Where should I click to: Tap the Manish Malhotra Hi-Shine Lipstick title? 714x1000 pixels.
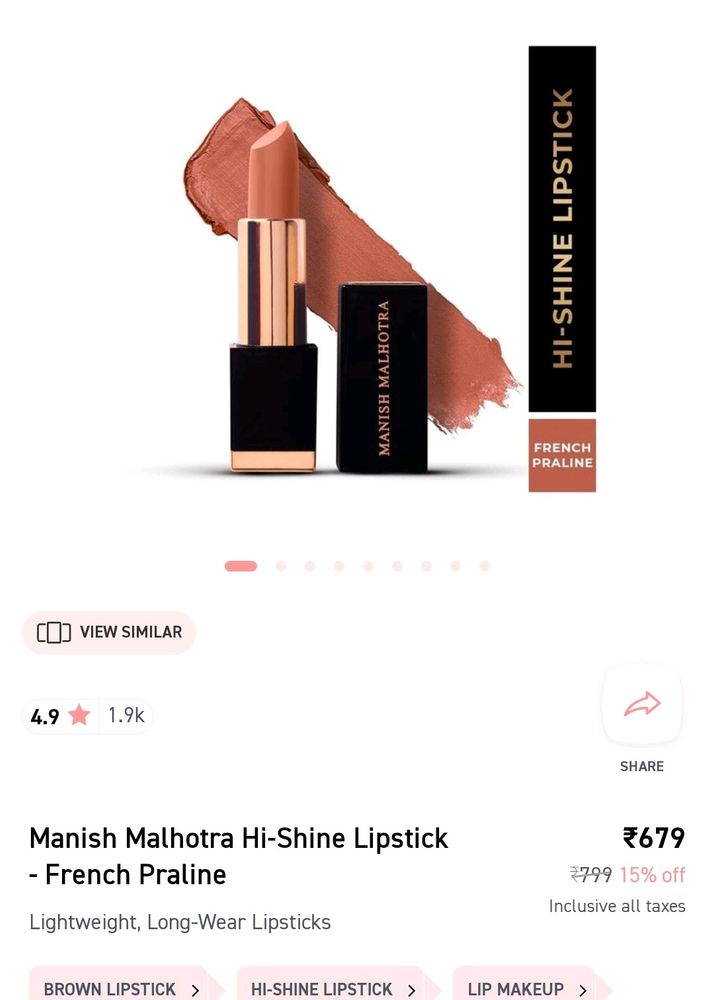click(239, 856)
